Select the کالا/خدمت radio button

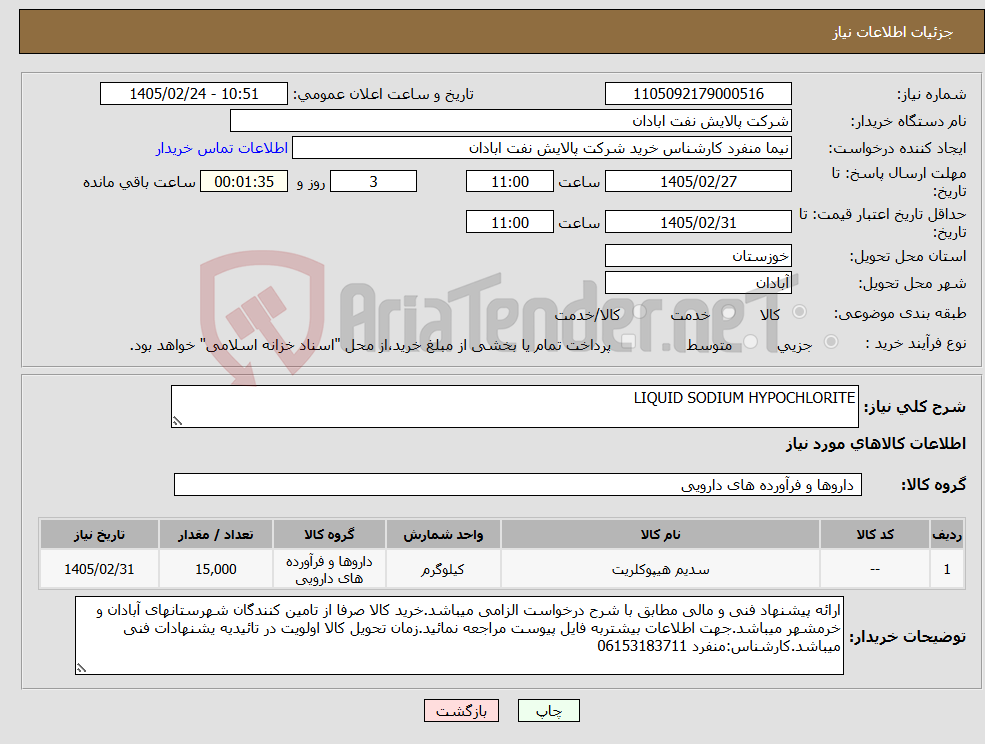[x=639, y=312]
